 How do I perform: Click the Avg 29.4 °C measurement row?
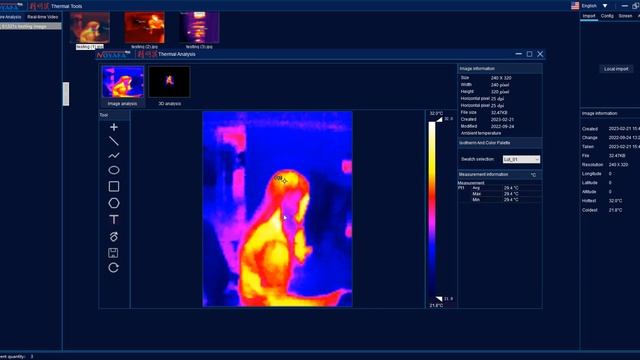500,188
